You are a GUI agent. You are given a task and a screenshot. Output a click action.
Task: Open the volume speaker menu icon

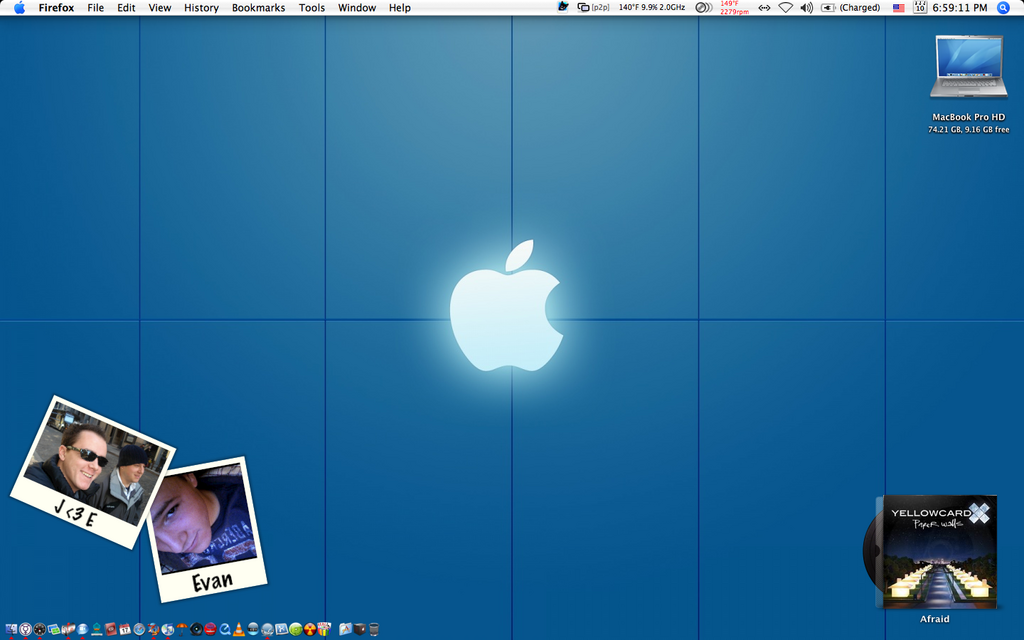(x=807, y=8)
